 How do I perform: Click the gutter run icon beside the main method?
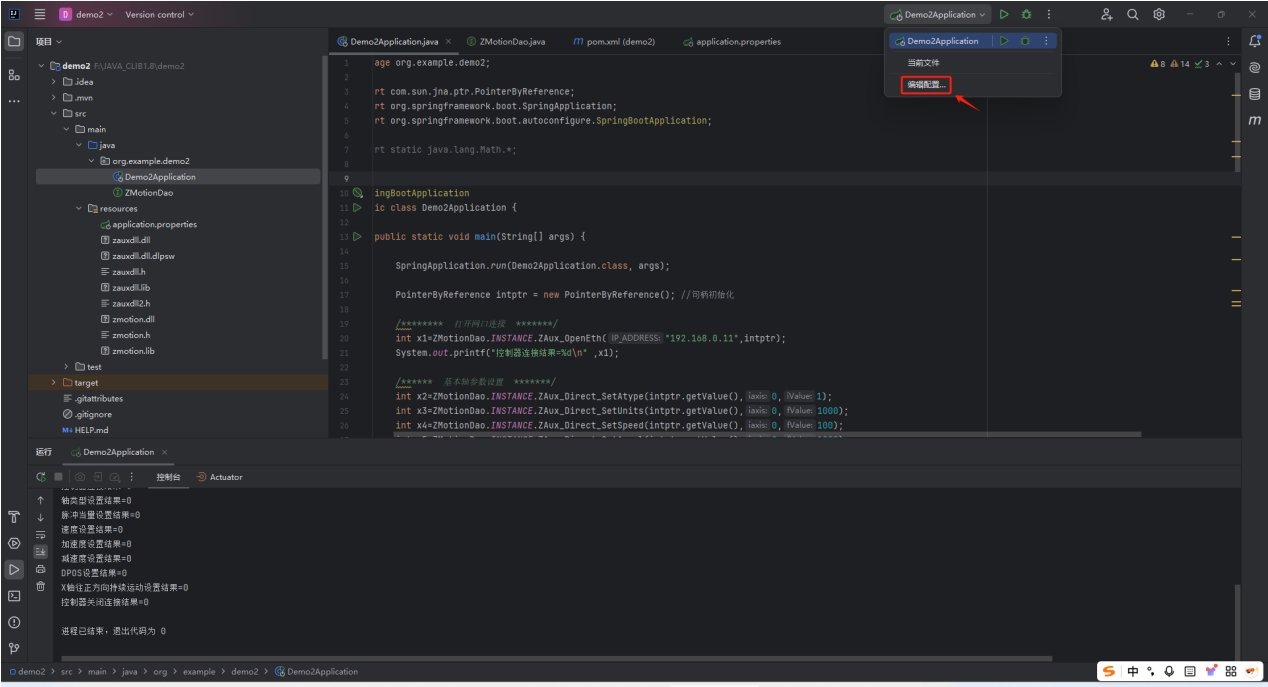pyautogui.click(x=358, y=237)
